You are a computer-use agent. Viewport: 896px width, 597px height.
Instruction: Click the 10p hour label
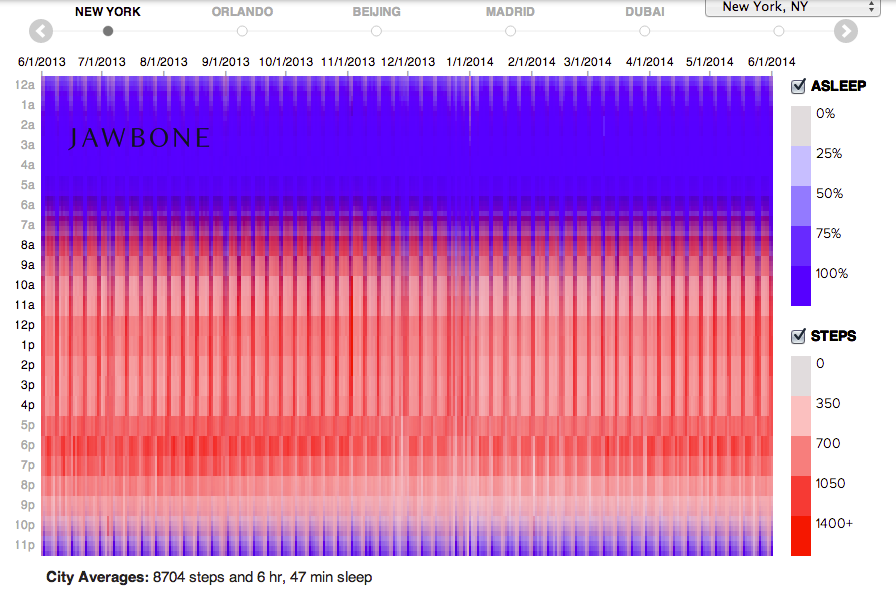tap(25, 525)
